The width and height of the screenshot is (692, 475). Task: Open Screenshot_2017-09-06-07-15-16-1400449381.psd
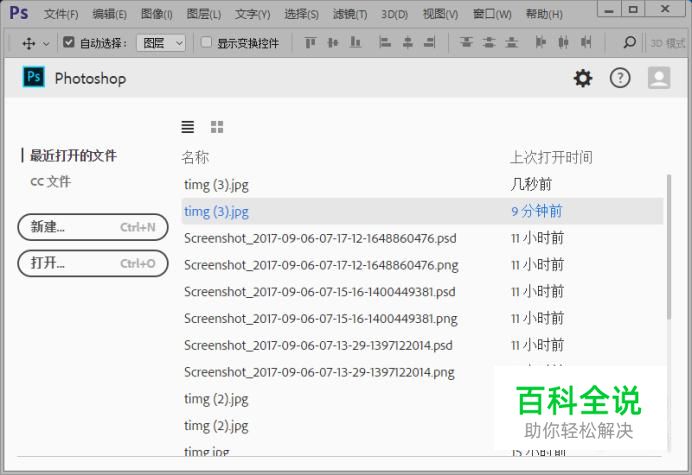(x=422, y=291)
